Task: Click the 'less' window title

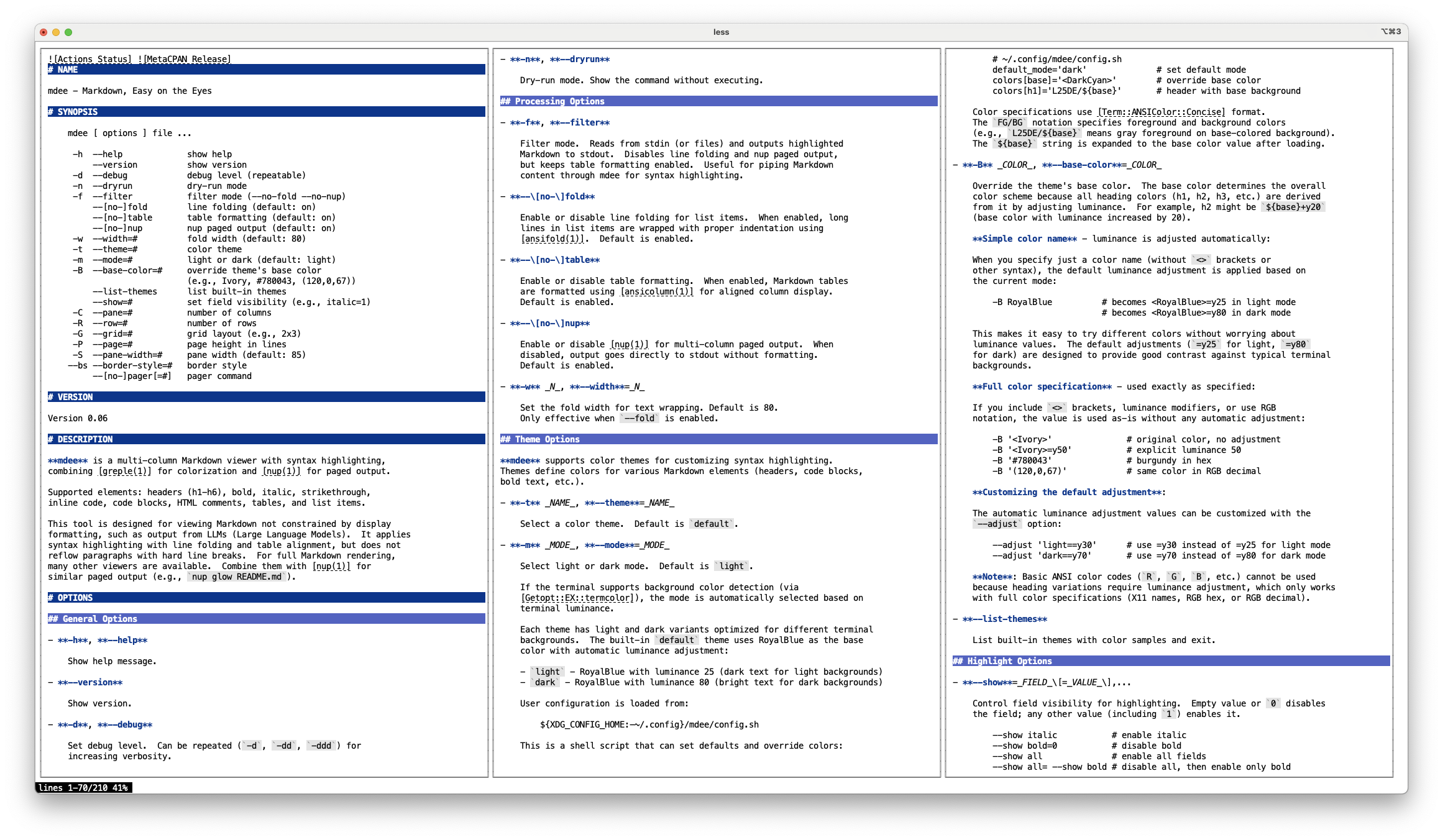Action: pos(721,32)
